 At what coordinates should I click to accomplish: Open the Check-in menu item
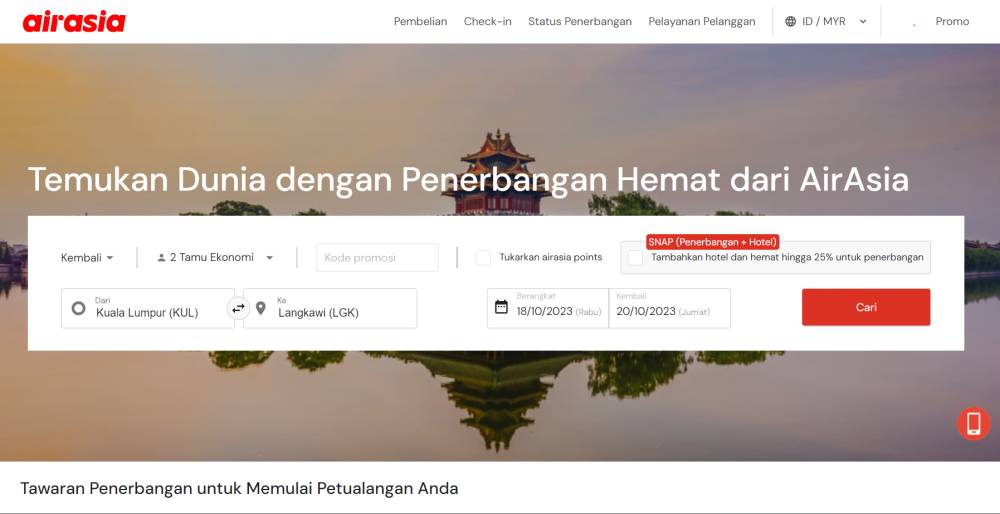[x=487, y=22]
